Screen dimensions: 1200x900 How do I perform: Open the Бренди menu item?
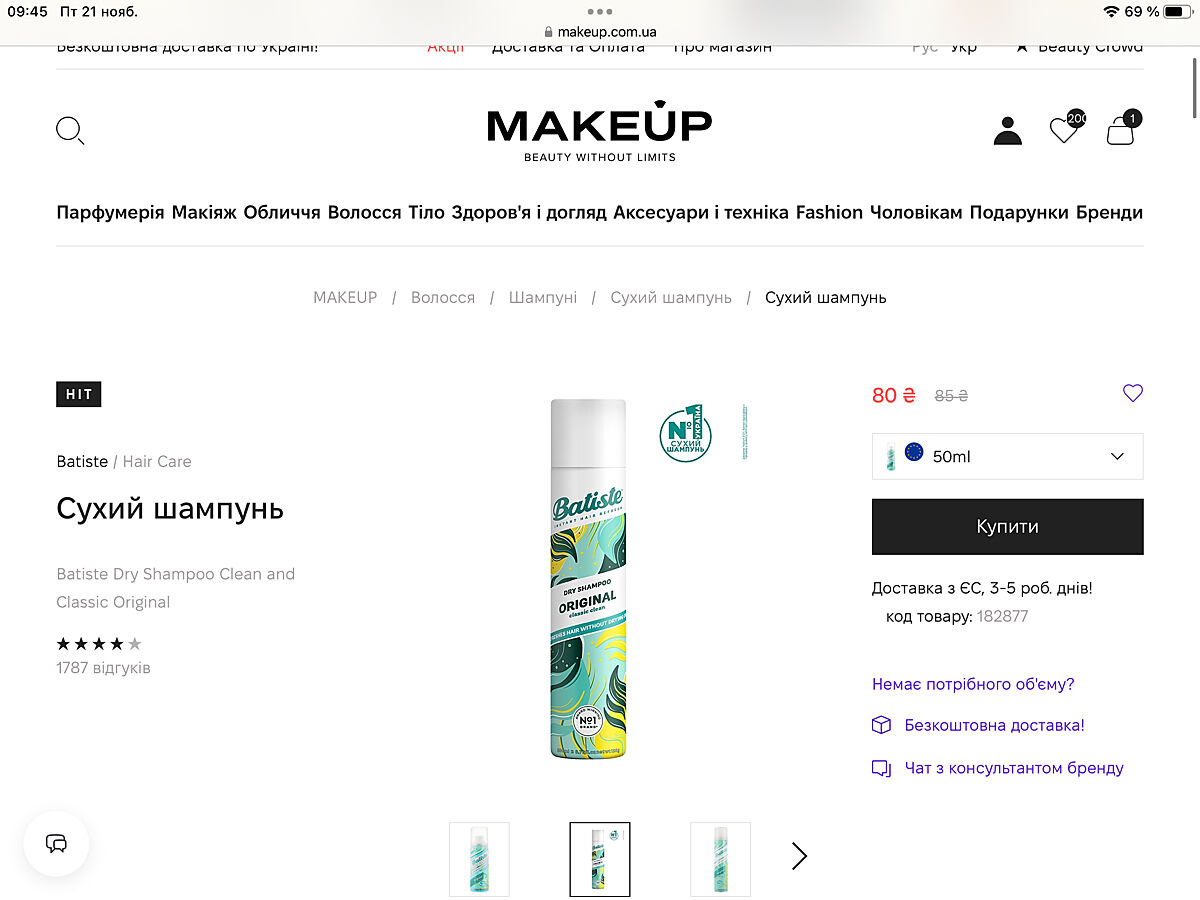1109,212
